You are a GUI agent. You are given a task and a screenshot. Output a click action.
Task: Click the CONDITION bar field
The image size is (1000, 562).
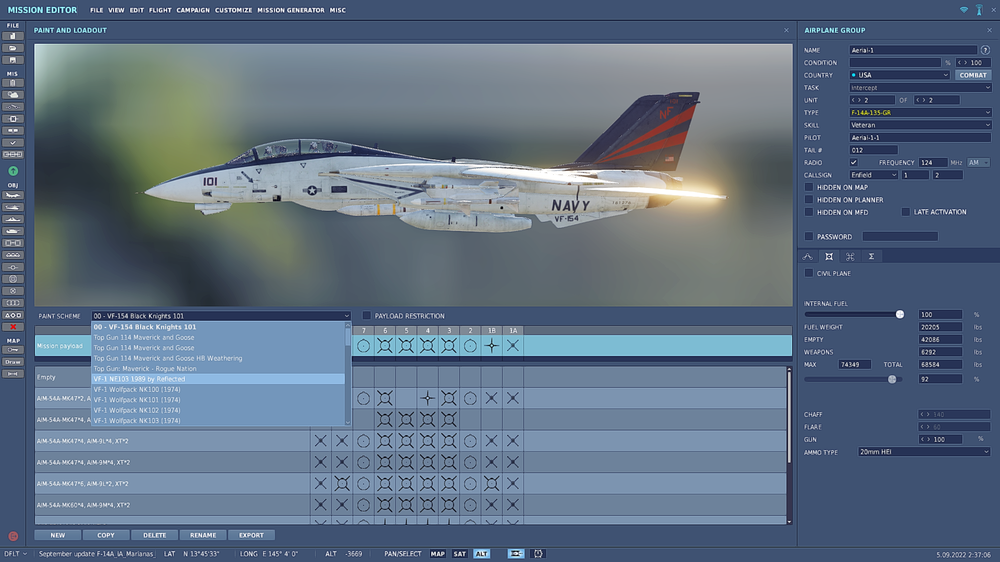point(895,63)
